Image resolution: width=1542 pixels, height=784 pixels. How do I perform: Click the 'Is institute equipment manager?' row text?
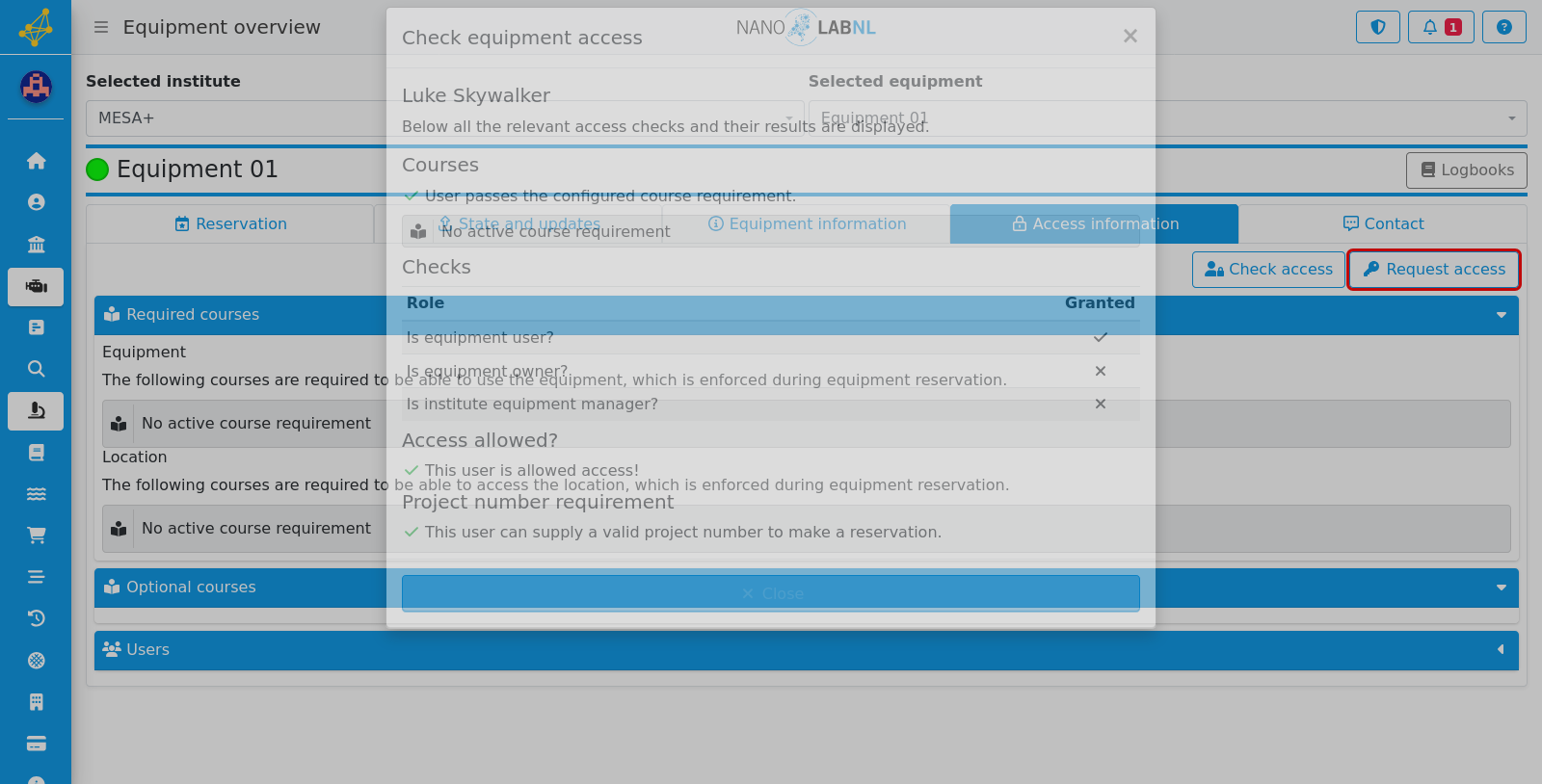[532, 405]
